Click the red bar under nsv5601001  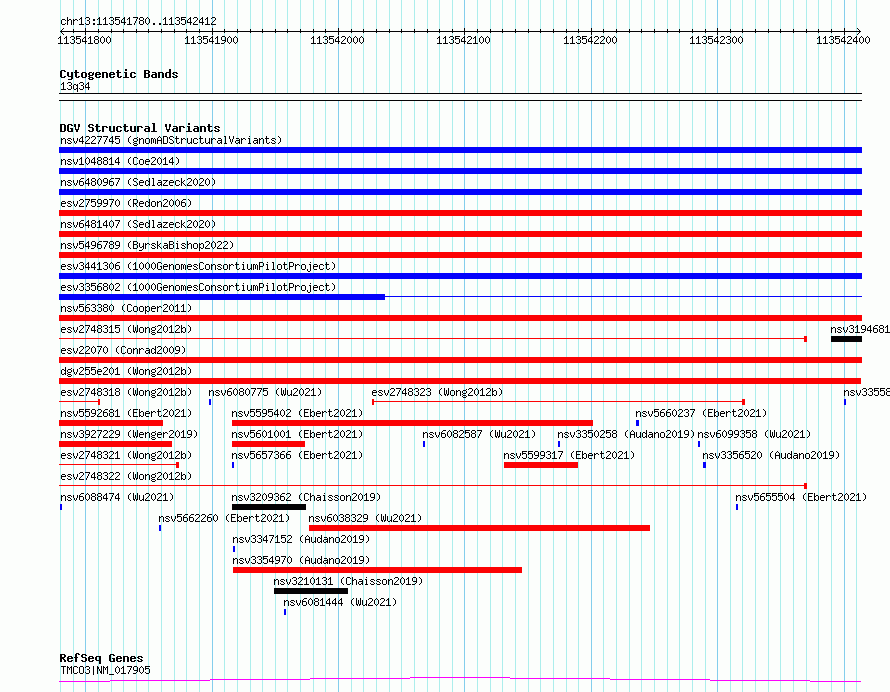point(268,444)
